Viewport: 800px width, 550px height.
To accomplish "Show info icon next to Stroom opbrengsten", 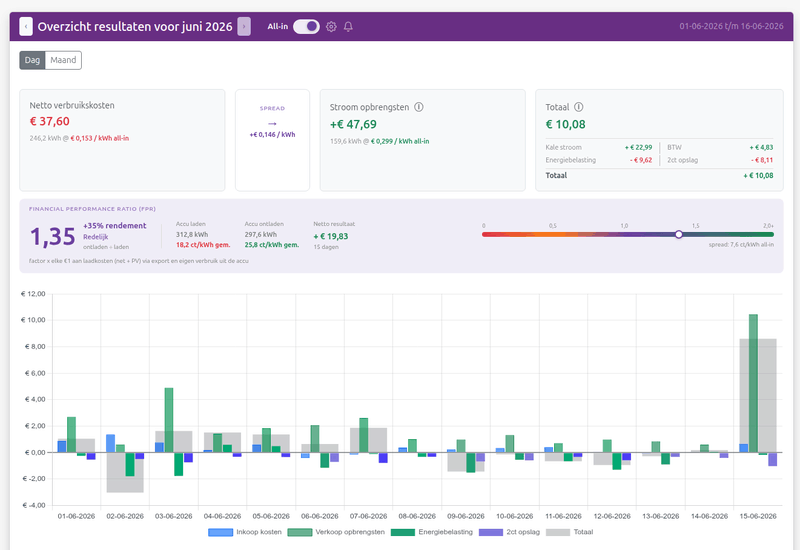I will click(419, 107).
